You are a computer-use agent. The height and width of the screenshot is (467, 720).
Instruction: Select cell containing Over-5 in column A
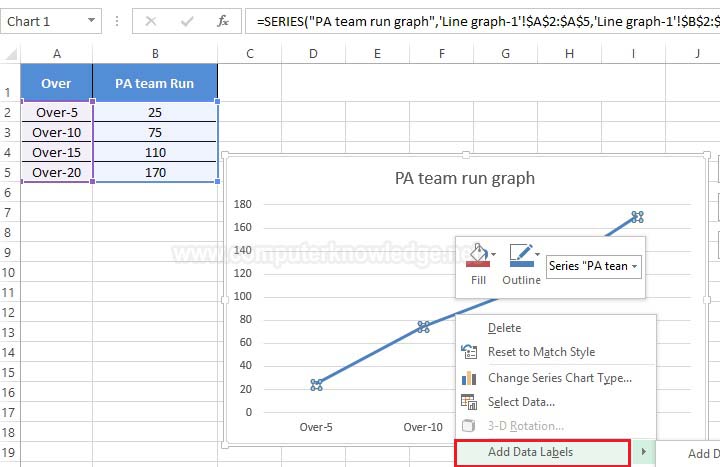(x=57, y=112)
